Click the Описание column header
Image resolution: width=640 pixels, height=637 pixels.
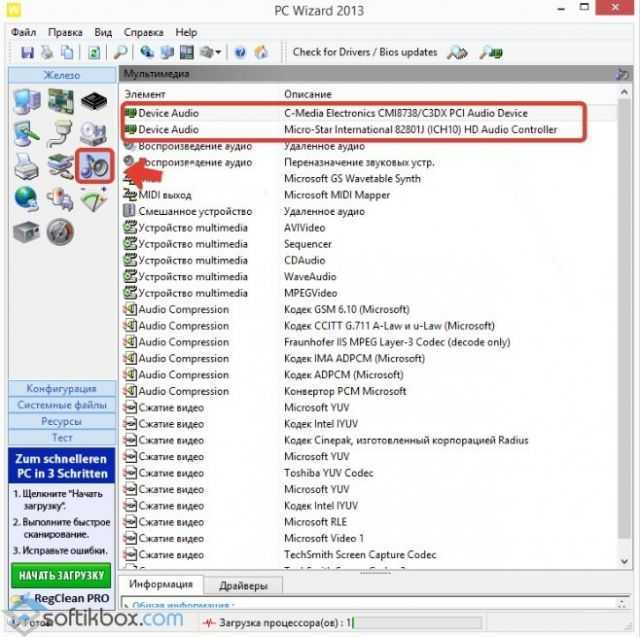(x=308, y=94)
